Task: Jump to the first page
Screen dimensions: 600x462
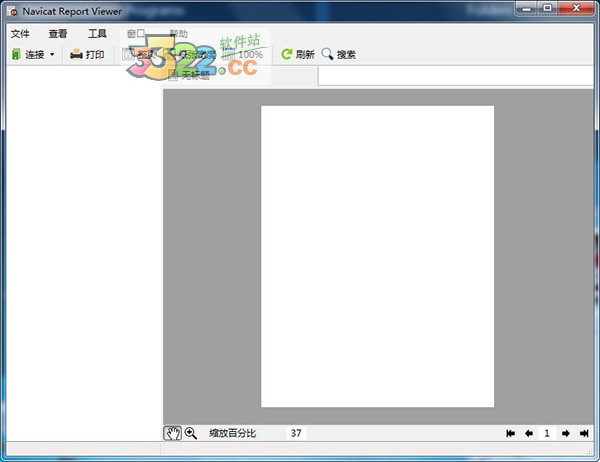Action: tap(510, 433)
